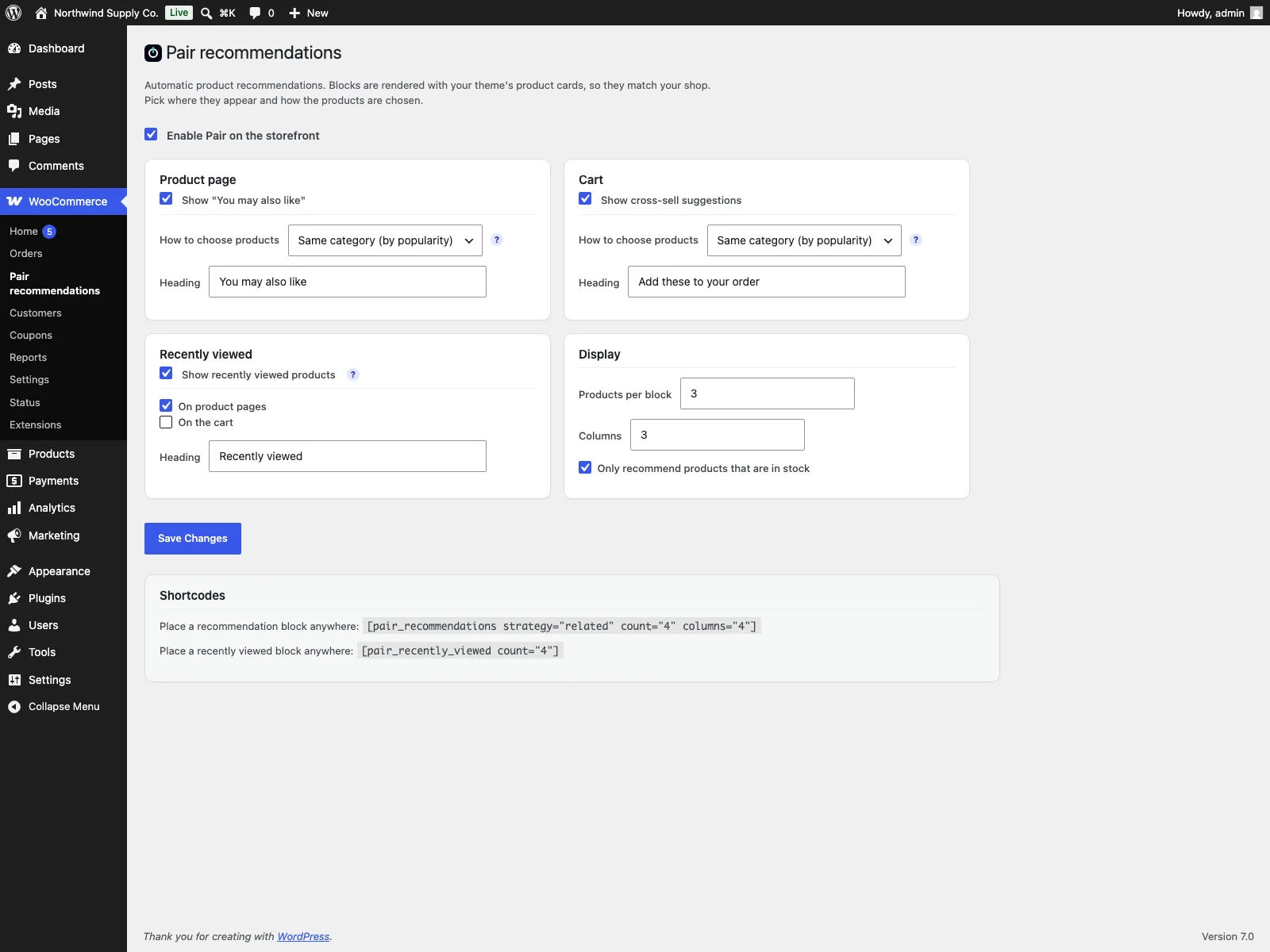Click the Posts pushpin icon
1270x952 pixels.
tap(14, 84)
